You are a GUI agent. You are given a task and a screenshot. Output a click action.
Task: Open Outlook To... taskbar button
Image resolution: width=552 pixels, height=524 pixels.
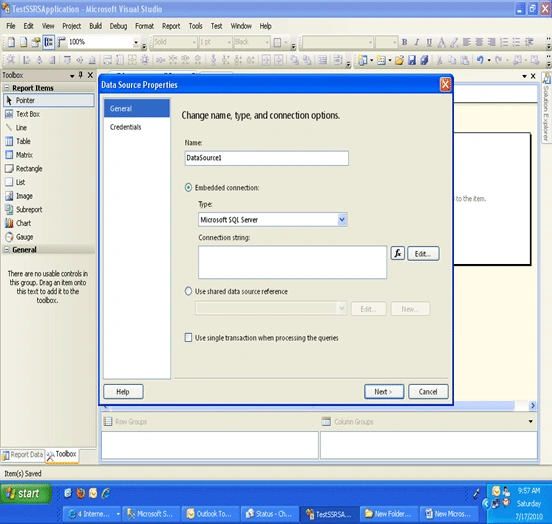pyautogui.click(x=211, y=514)
